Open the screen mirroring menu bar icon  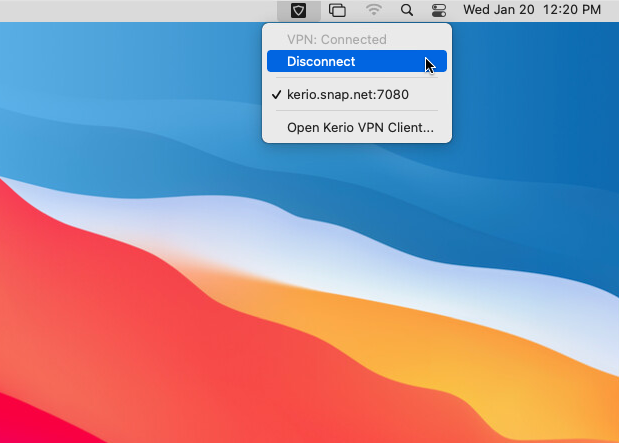337,10
